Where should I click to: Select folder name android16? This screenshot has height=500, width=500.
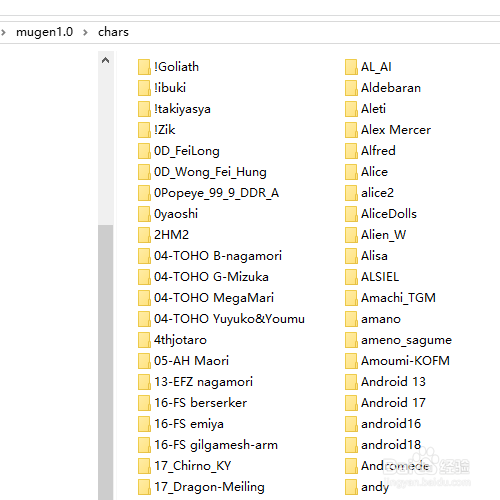(x=391, y=424)
